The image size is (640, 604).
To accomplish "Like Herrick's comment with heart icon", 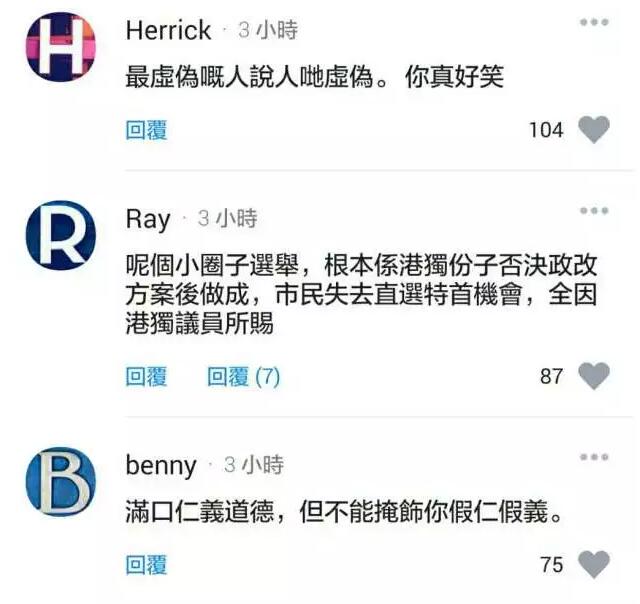I will 594,130.
